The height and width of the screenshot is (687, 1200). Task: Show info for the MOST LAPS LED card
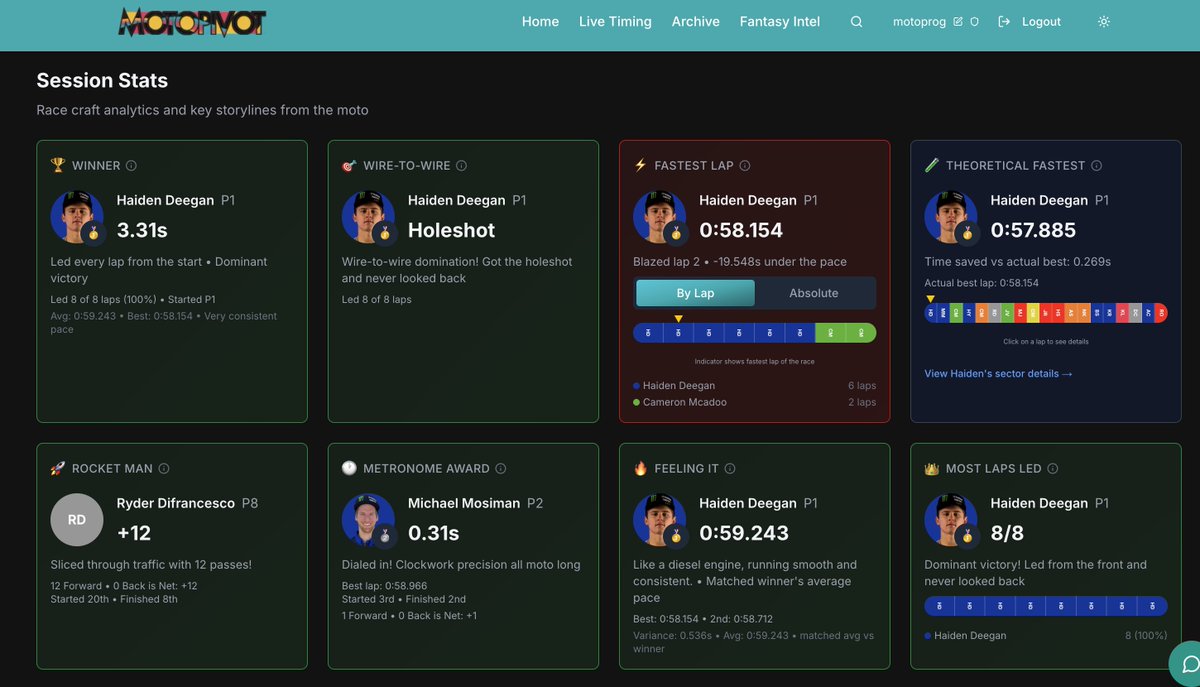pyautogui.click(x=1052, y=469)
